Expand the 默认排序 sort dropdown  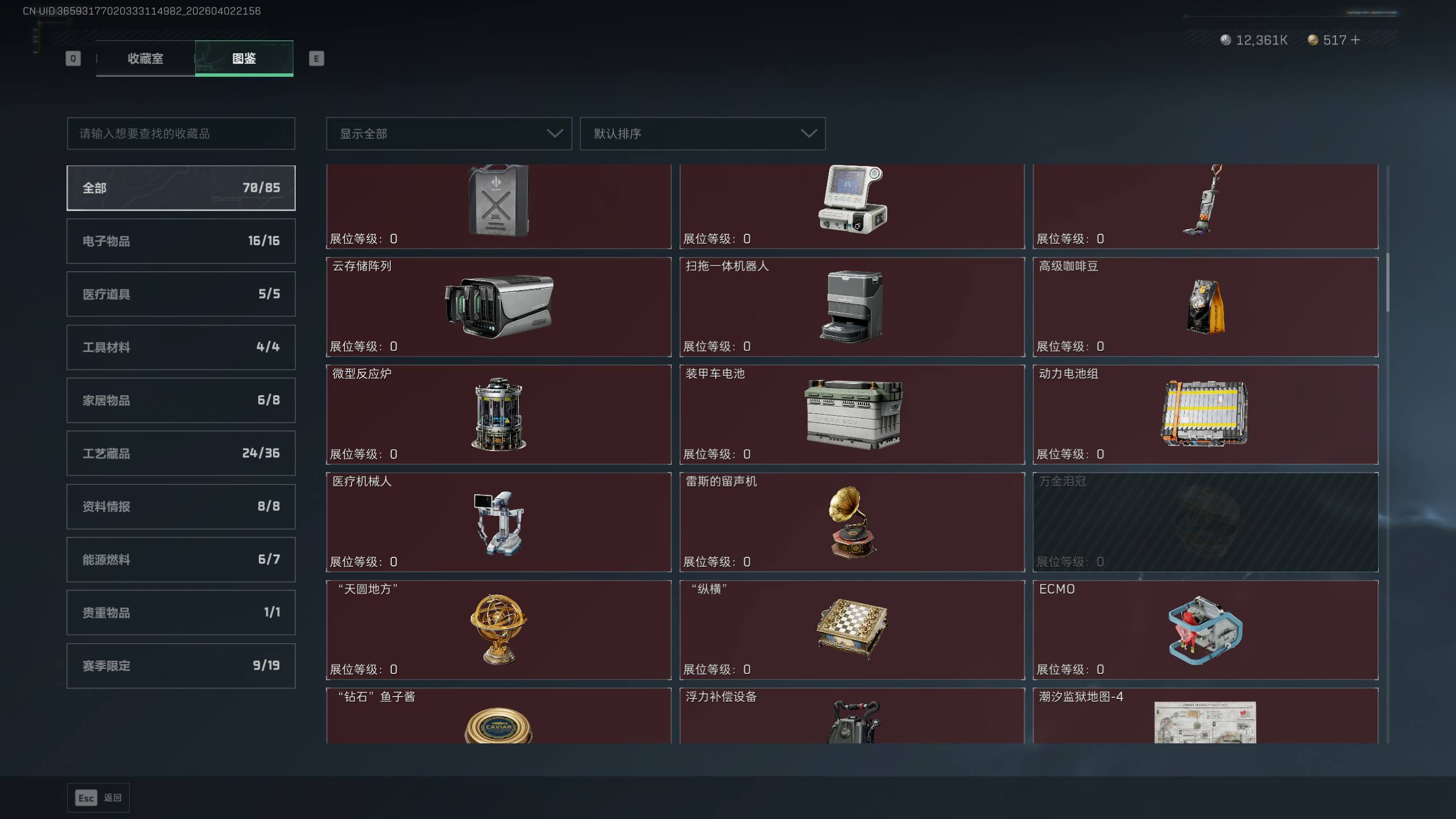pyautogui.click(x=702, y=134)
